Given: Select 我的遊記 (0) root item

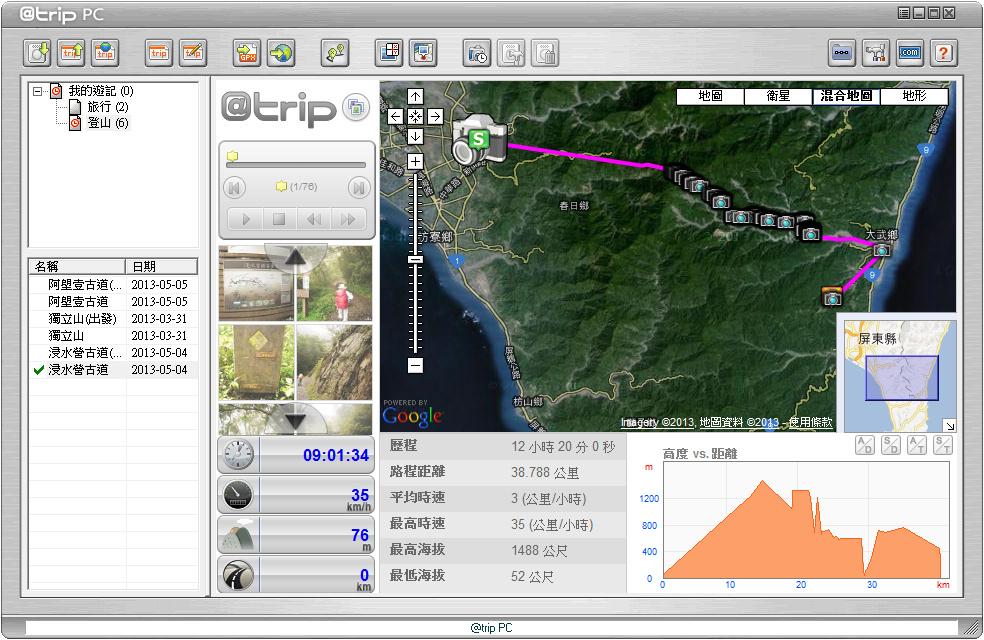Looking at the screenshot, I should point(100,91).
